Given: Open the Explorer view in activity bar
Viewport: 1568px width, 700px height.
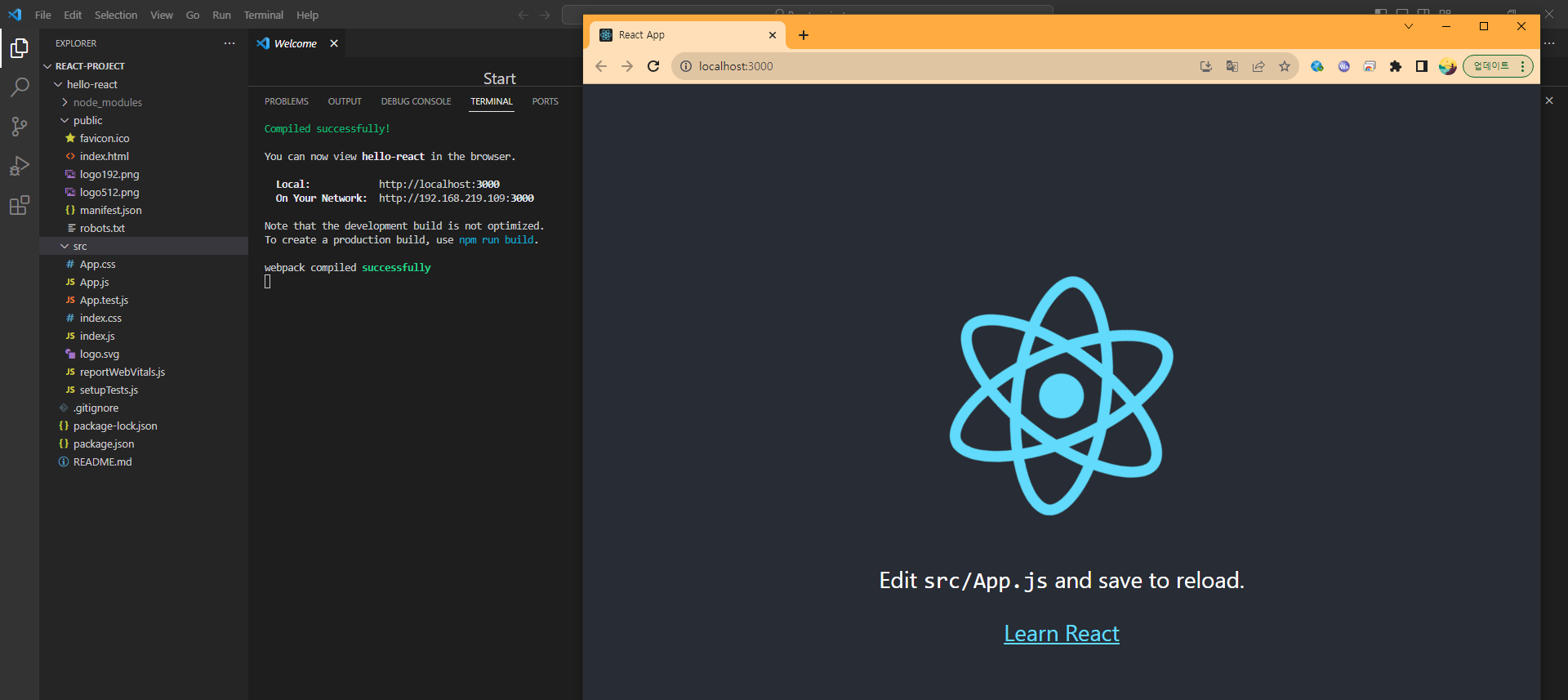Looking at the screenshot, I should click(x=20, y=49).
